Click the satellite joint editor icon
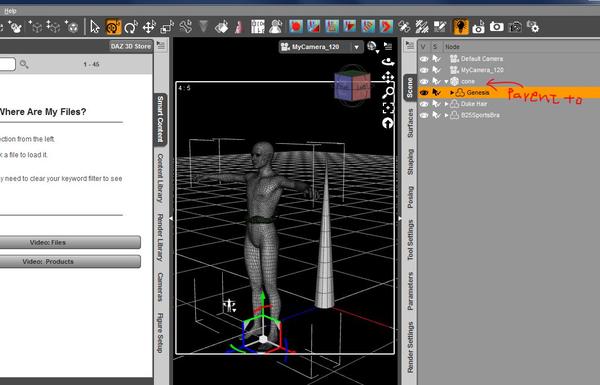This screenshot has height=385, width=600. tap(404, 26)
